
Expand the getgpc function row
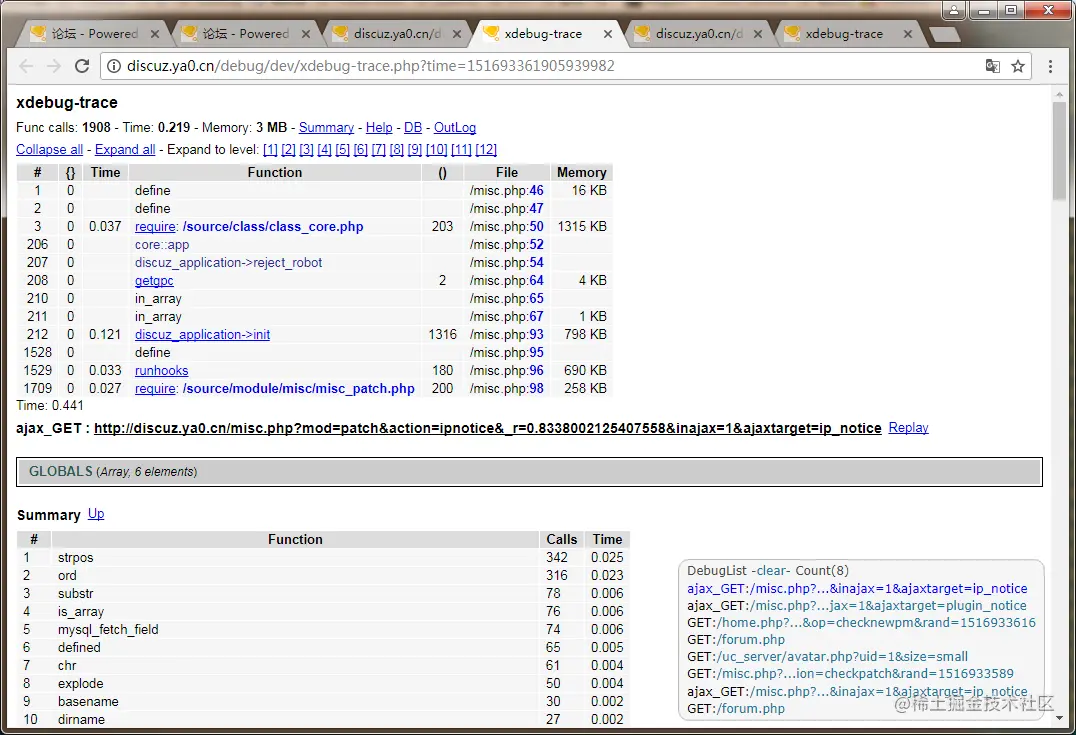pyautogui.click(x=154, y=281)
